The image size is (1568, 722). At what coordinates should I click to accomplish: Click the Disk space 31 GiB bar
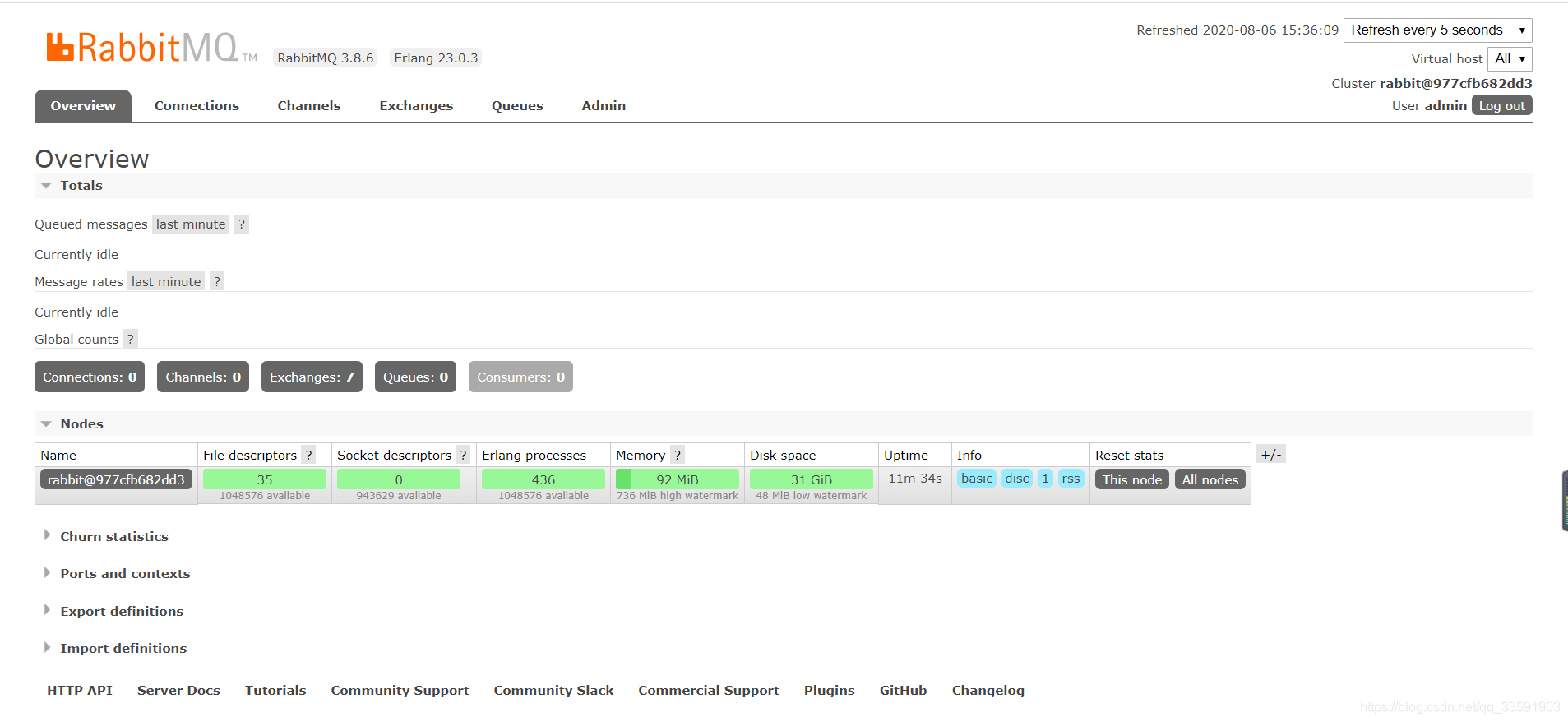click(812, 479)
